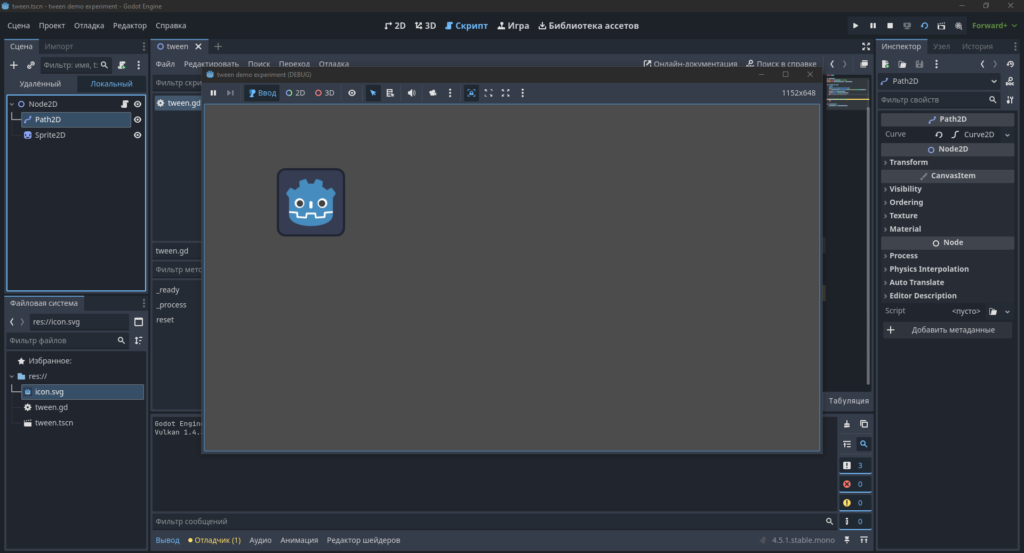Add a new node with plus icon
Screen dimensions: 1024x553
click(14, 65)
